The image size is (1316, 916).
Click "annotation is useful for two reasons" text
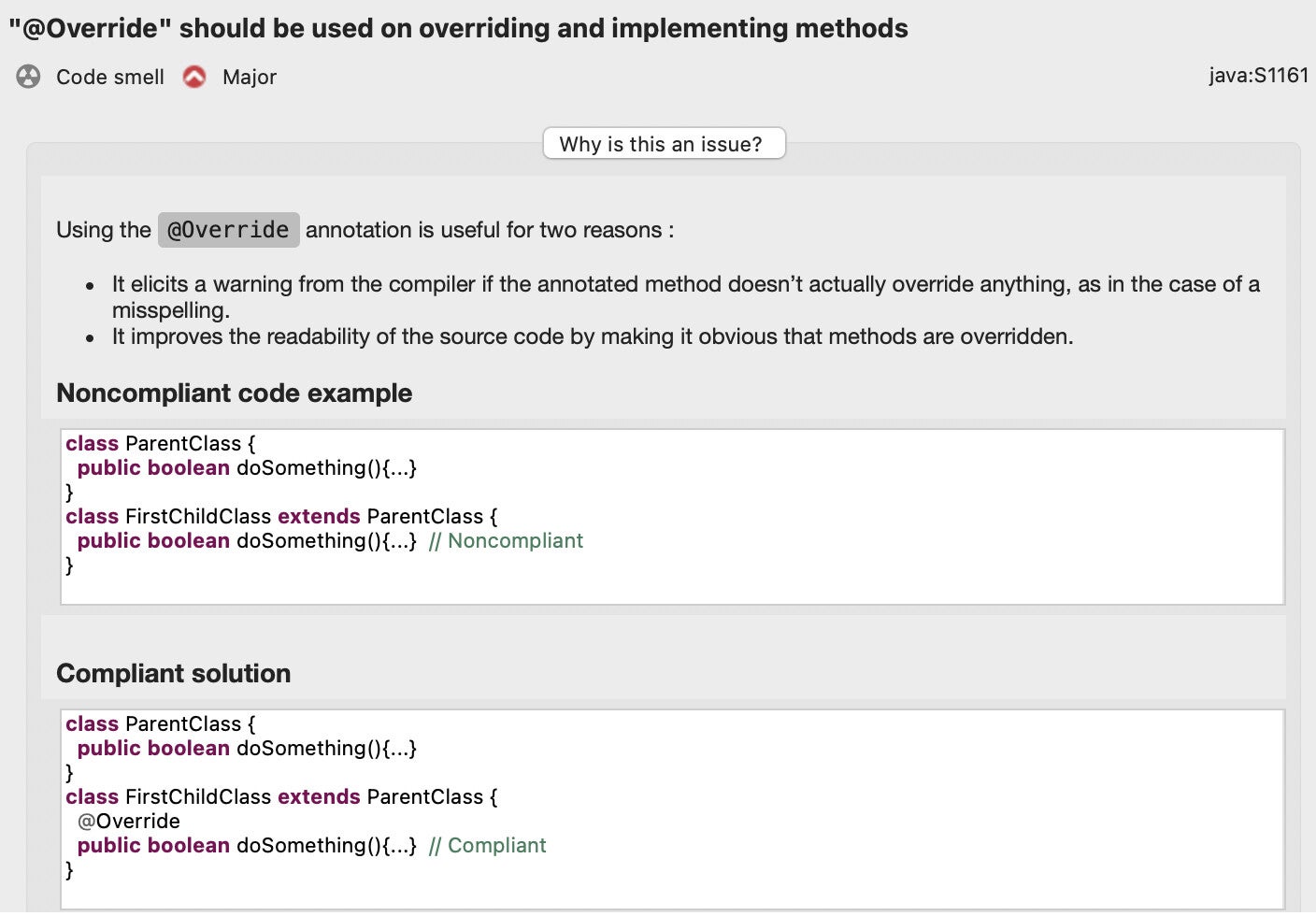click(x=489, y=230)
